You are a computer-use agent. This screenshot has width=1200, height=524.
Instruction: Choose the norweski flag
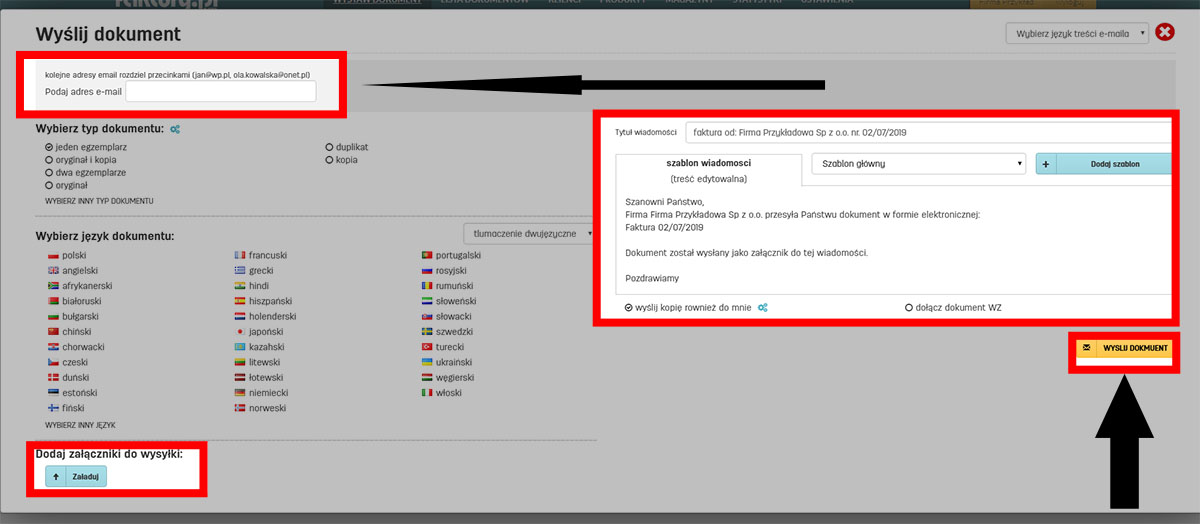click(x=239, y=408)
